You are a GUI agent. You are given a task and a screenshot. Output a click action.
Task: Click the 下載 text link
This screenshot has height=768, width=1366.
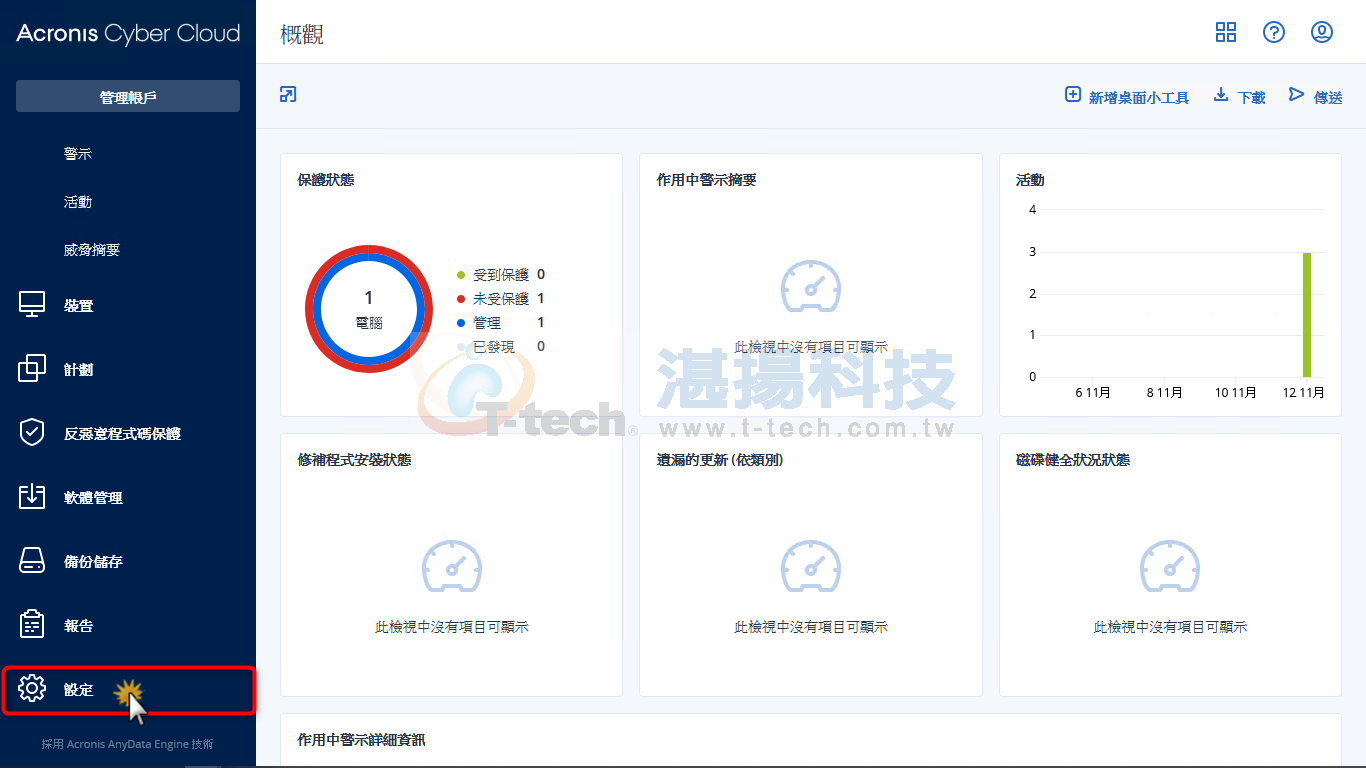click(1251, 97)
